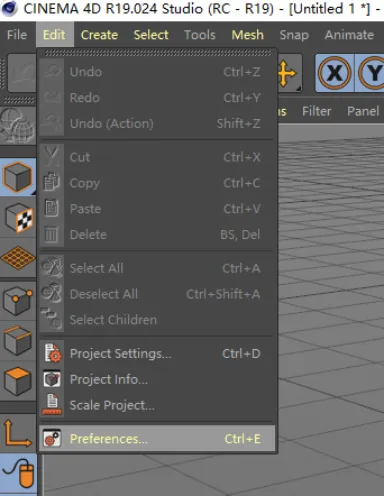Screen dimensions: 384x496
Task: Click the Delete menu entry
Action: tap(157, 235)
